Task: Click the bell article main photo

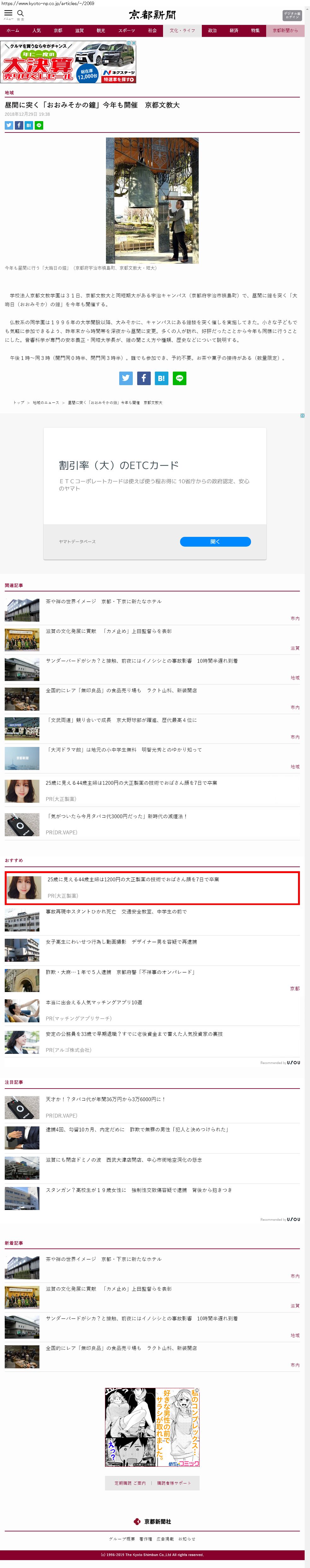Action: pyautogui.click(x=152, y=200)
